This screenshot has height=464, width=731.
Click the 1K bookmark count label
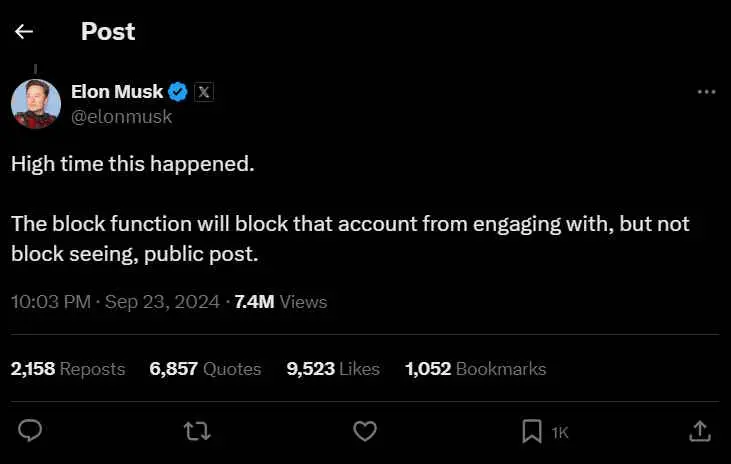[560, 433]
